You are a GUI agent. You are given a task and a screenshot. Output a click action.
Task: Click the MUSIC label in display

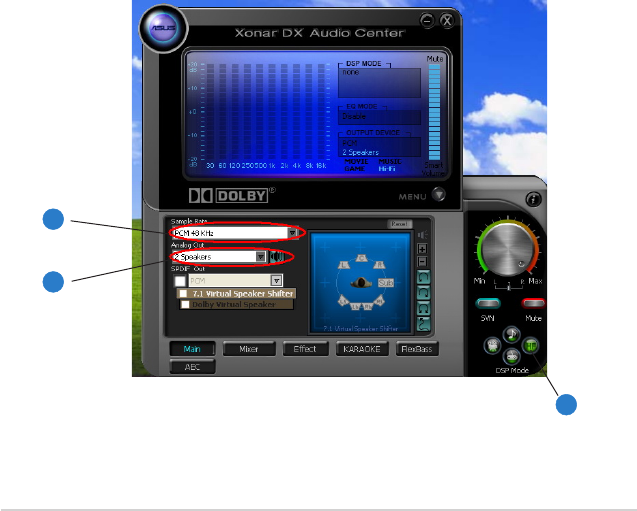tap(390, 161)
